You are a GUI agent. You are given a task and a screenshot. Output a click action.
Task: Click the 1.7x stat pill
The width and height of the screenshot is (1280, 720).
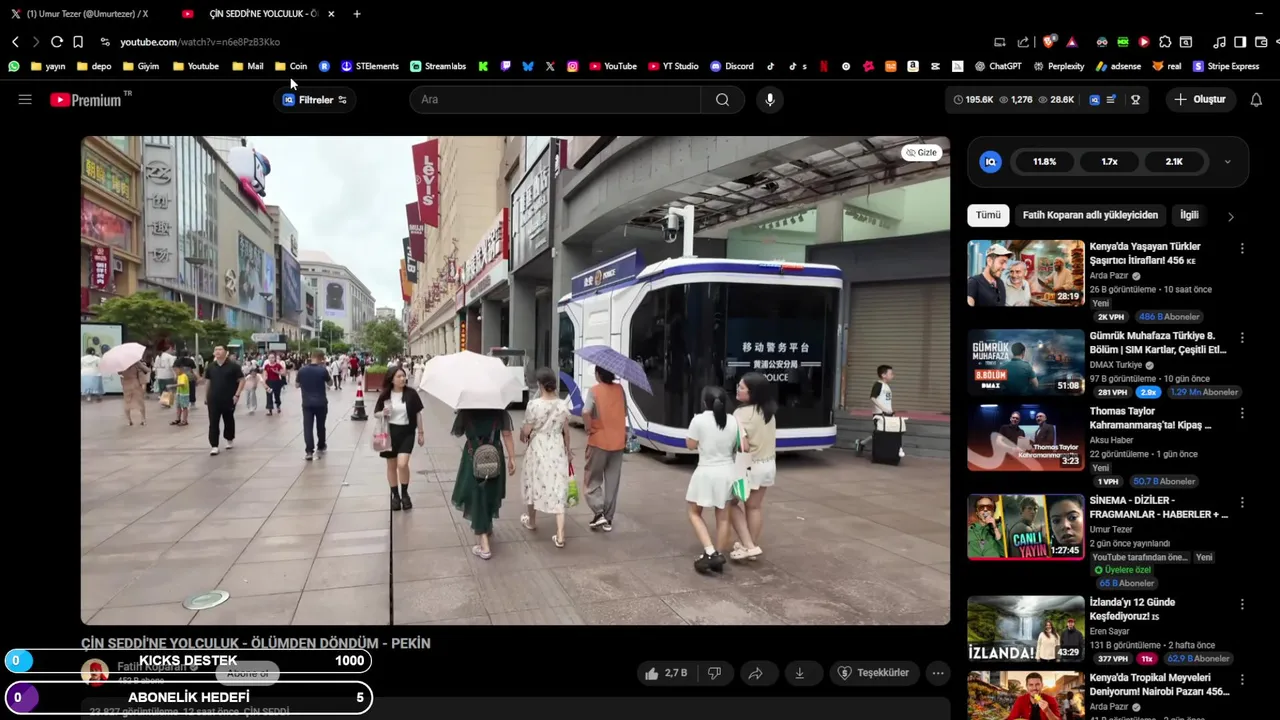pos(1109,162)
